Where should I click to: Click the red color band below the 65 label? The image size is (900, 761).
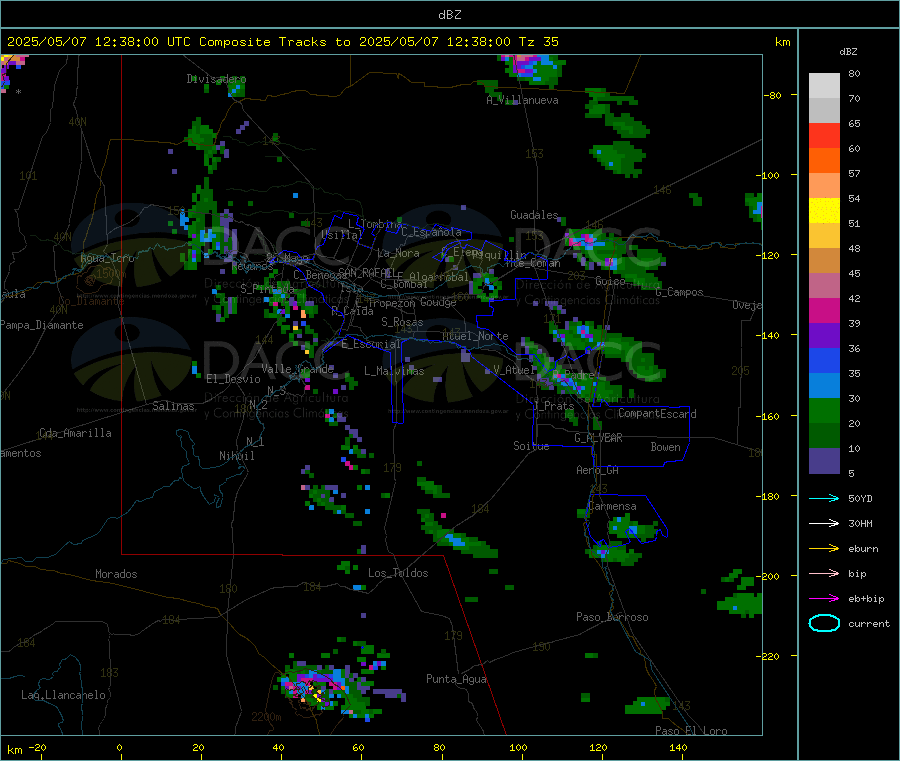click(x=824, y=135)
